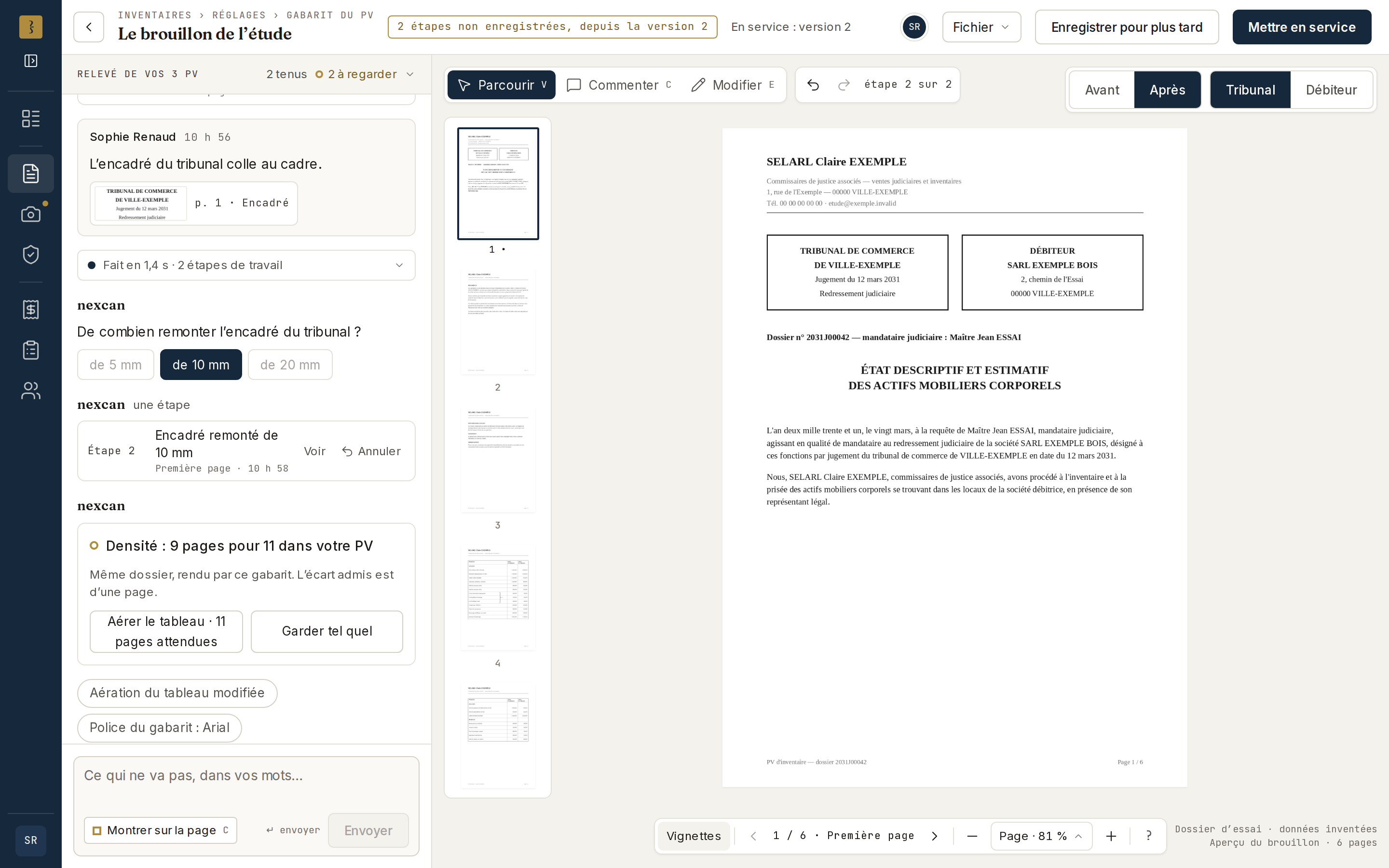
Task: Choose the Débiteur view
Action: (1331, 90)
